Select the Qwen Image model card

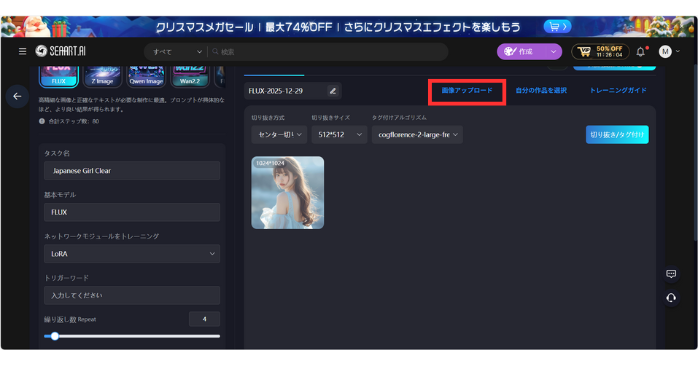tap(146, 76)
